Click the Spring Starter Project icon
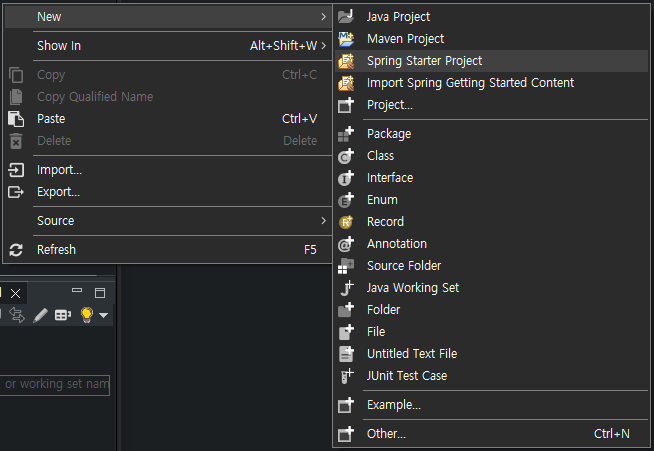 346,61
